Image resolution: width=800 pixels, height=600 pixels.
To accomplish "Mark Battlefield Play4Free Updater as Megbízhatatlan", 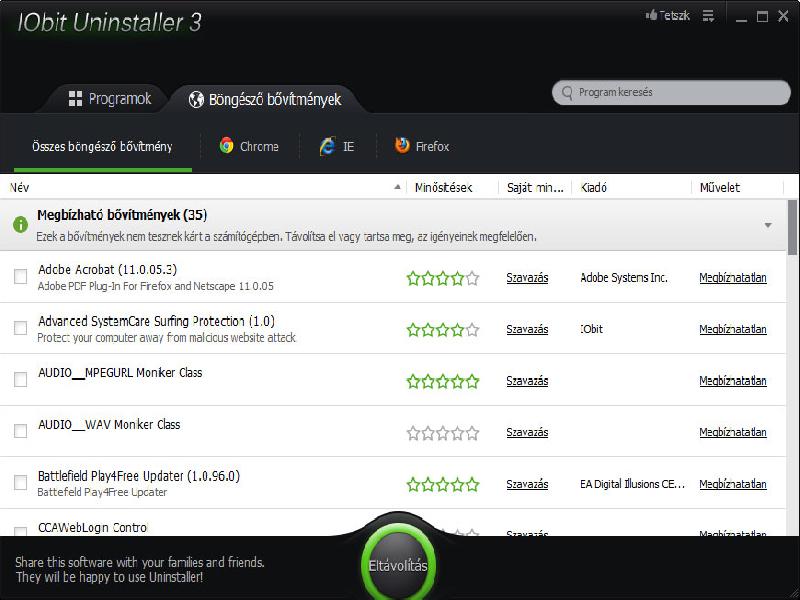I will click(733, 484).
